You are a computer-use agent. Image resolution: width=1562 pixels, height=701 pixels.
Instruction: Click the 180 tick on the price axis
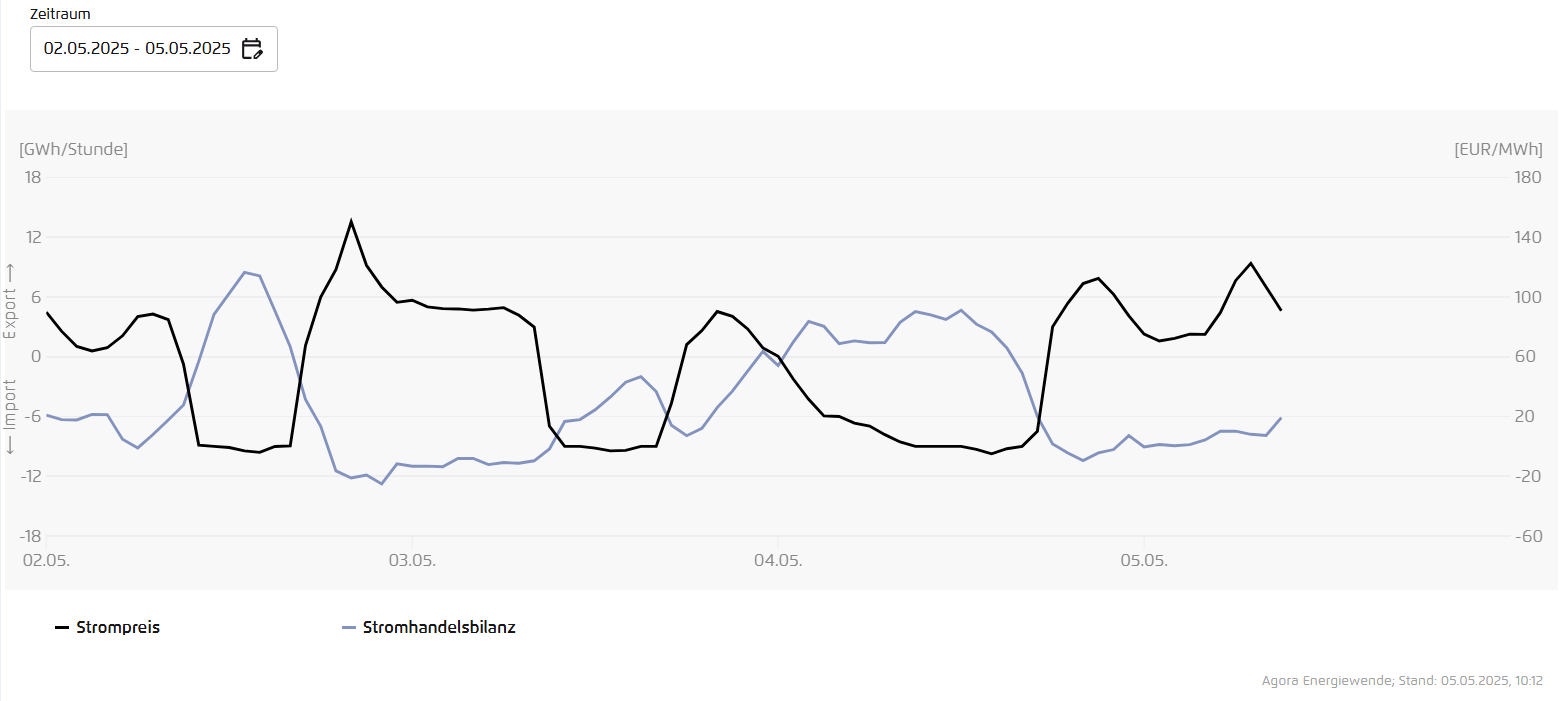[x=1528, y=178]
